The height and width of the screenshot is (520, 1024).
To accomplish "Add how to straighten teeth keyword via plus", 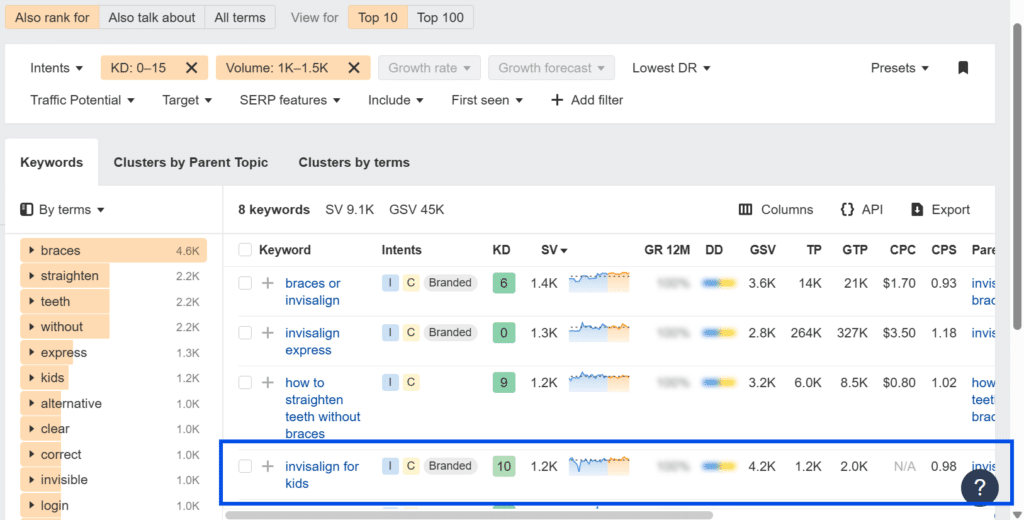I will click(268, 382).
